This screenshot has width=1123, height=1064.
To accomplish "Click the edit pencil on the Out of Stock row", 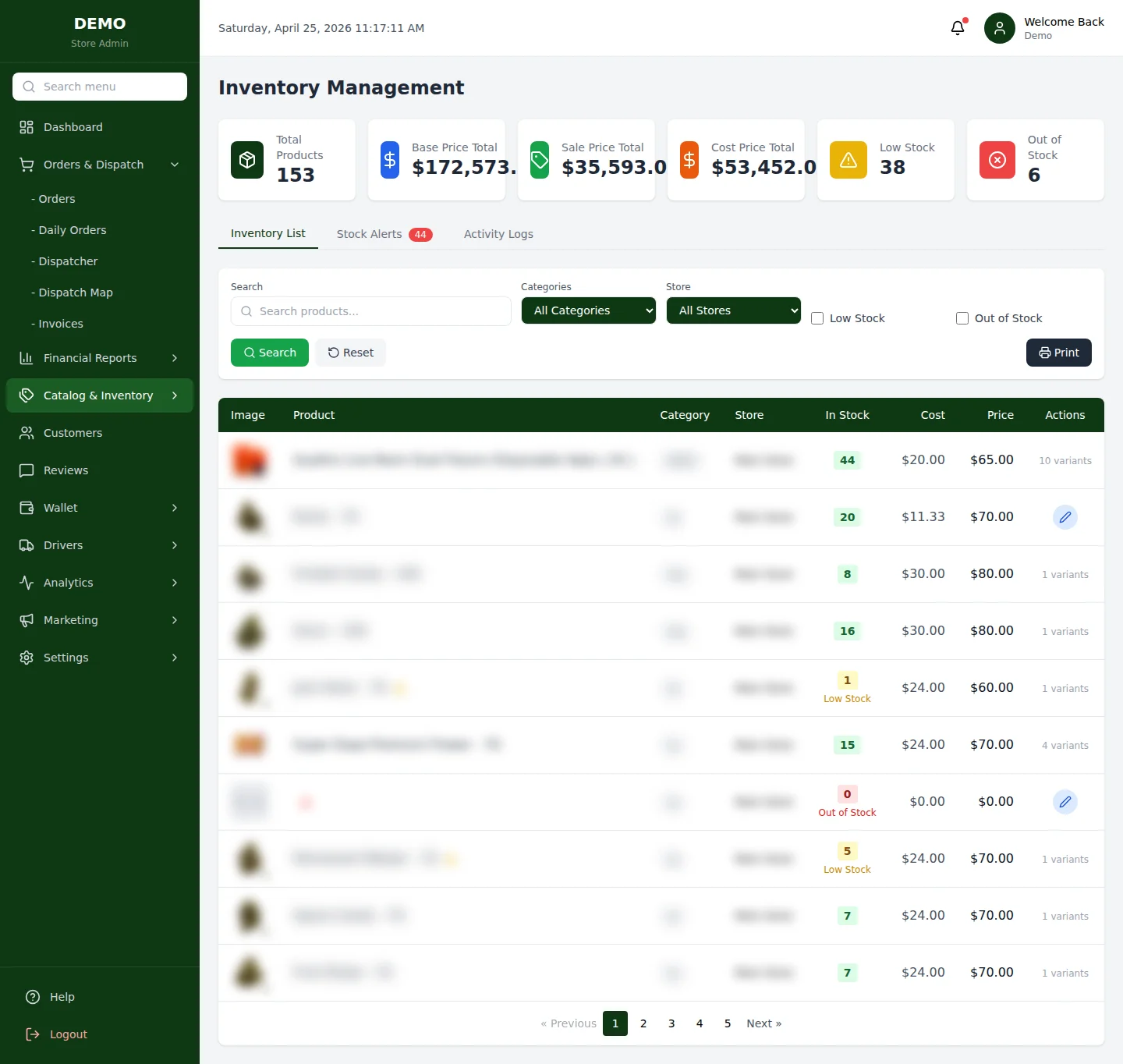I will pyautogui.click(x=1065, y=801).
